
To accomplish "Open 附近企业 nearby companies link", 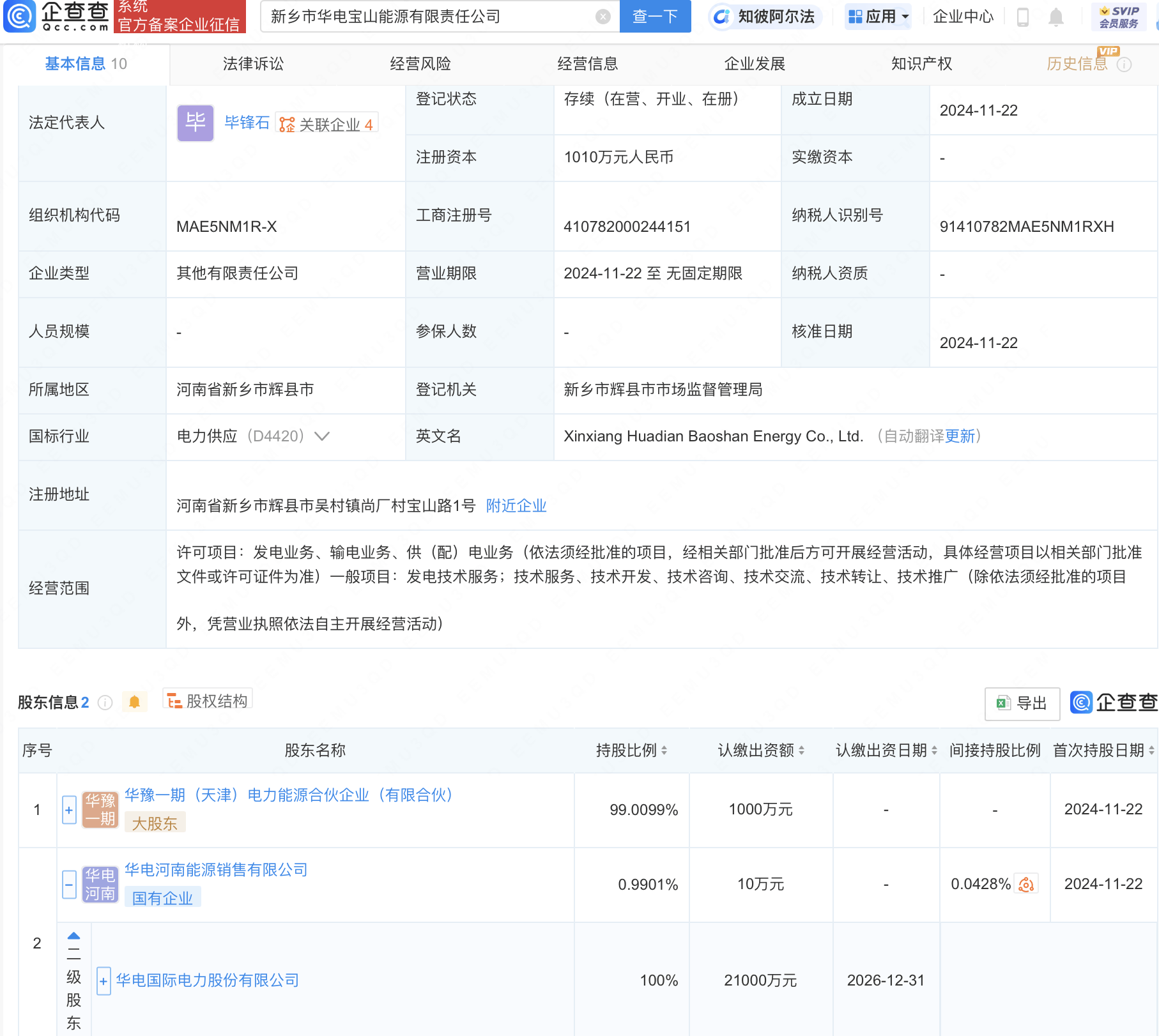I will click(x=516, y=506).
